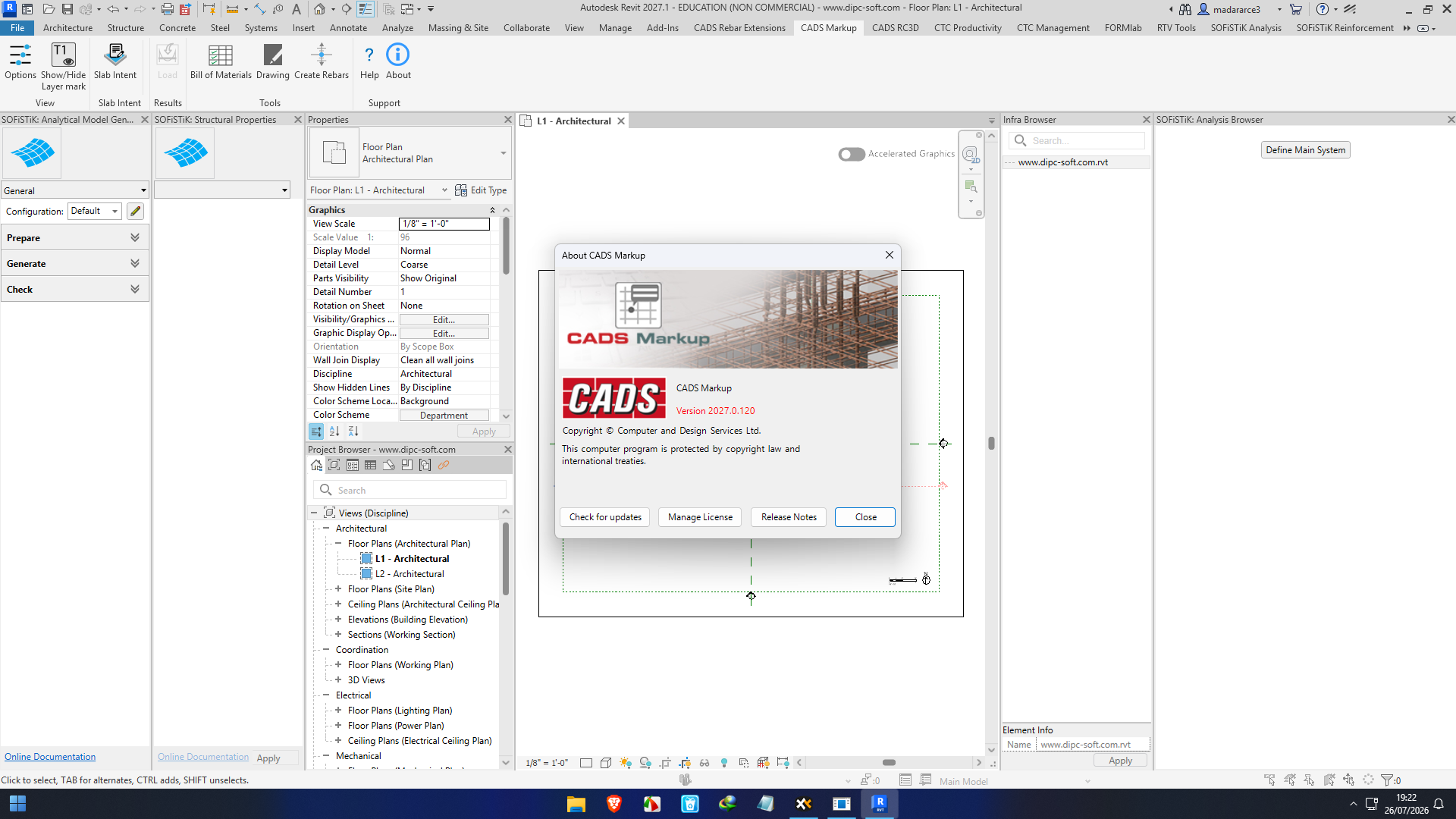
Task: Click Manage License button
Action: point(700,517)
